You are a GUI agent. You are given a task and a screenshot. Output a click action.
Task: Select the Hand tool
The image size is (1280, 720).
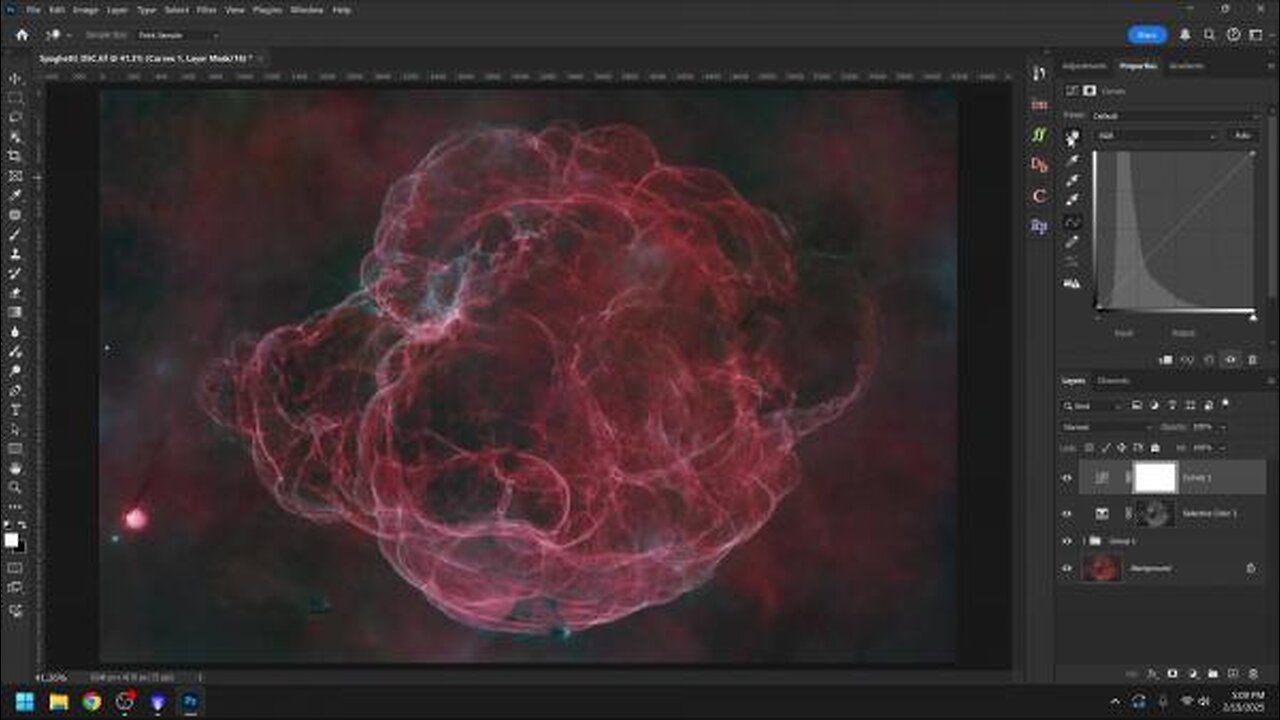click(15, 468)
